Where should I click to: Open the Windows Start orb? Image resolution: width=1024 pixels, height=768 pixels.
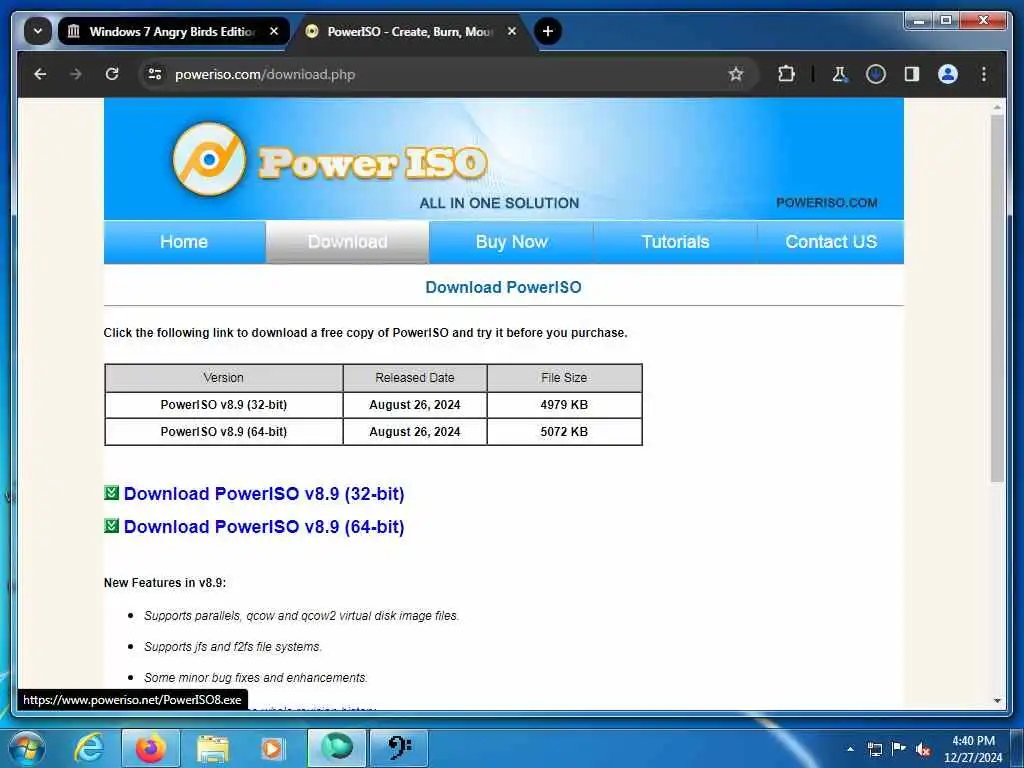[x=27, y=748]
